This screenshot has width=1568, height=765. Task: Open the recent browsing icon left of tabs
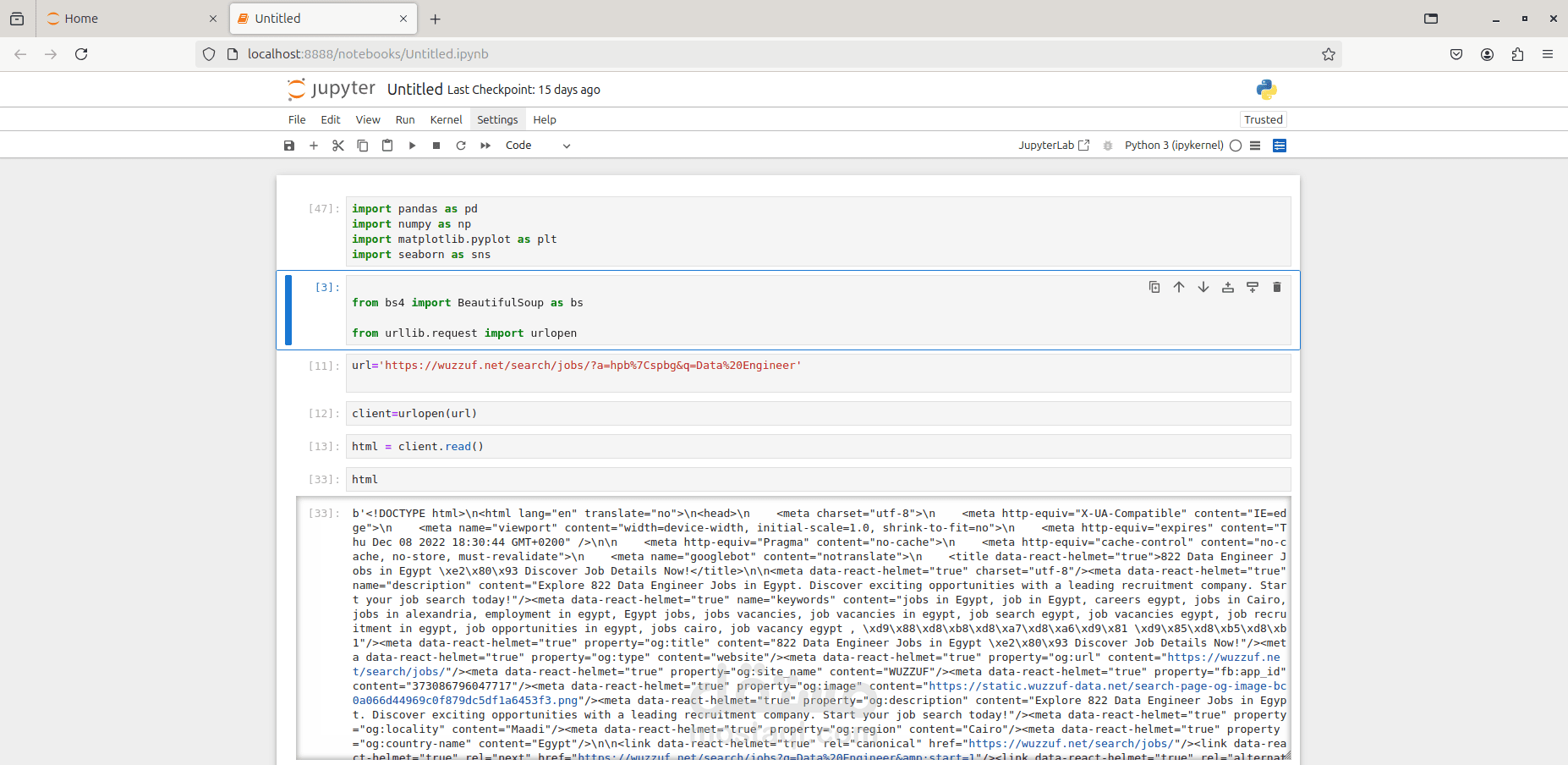(x=17, y=19)
